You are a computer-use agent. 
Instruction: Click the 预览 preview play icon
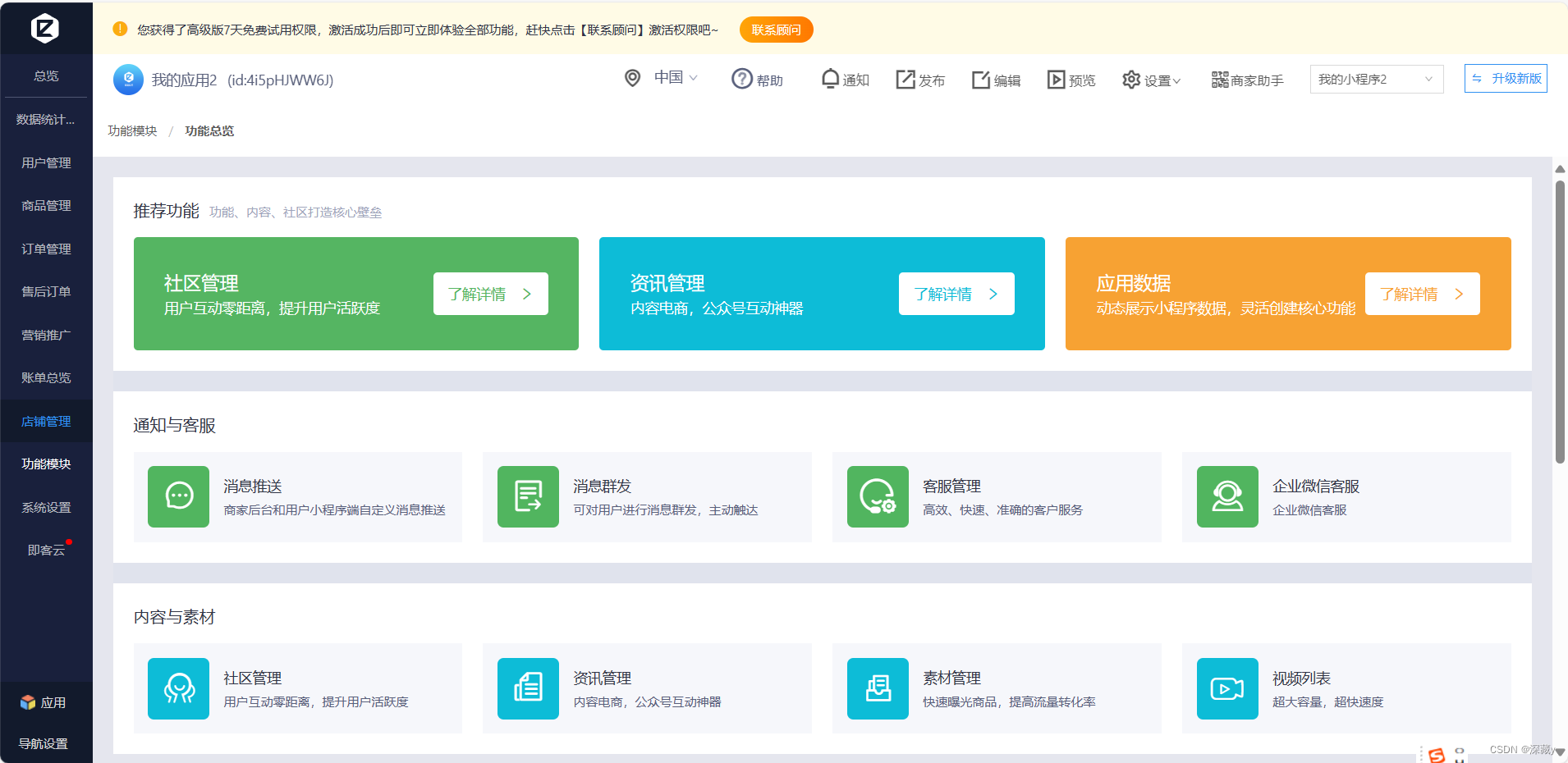click(1057, 80)
